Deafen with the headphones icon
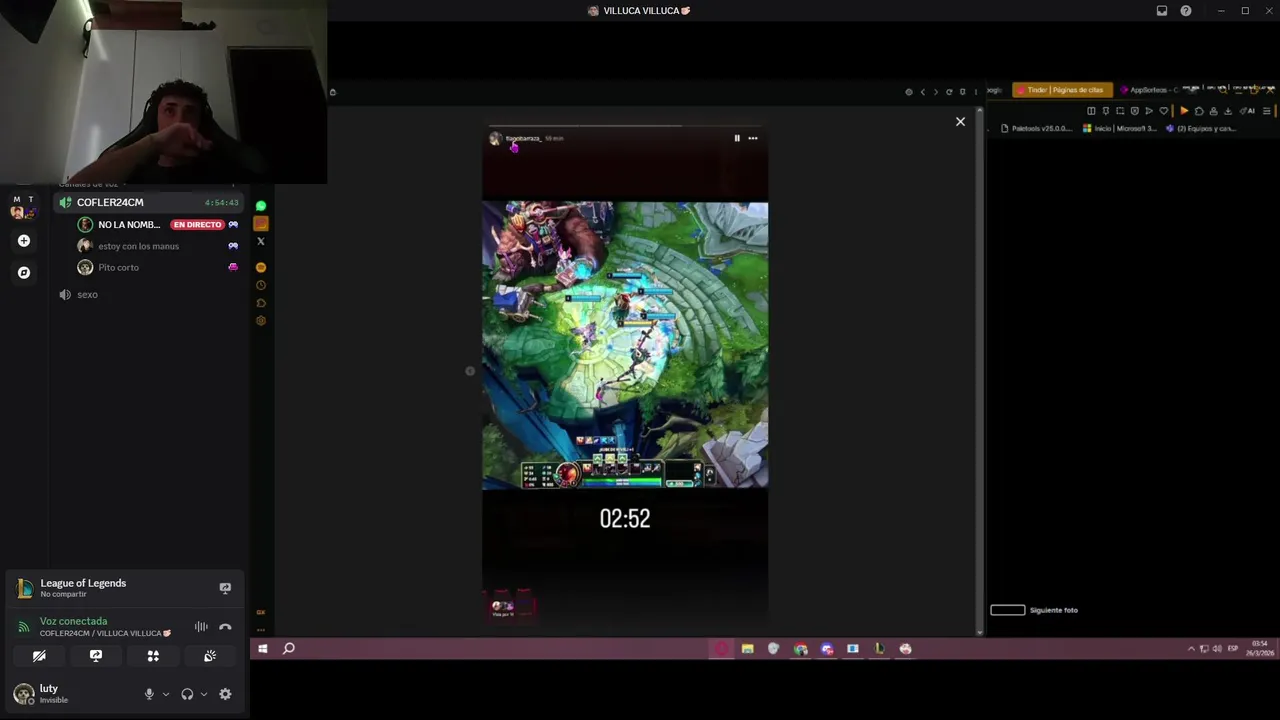Screen dimensions: 1280x720 (x=187, y=694)
